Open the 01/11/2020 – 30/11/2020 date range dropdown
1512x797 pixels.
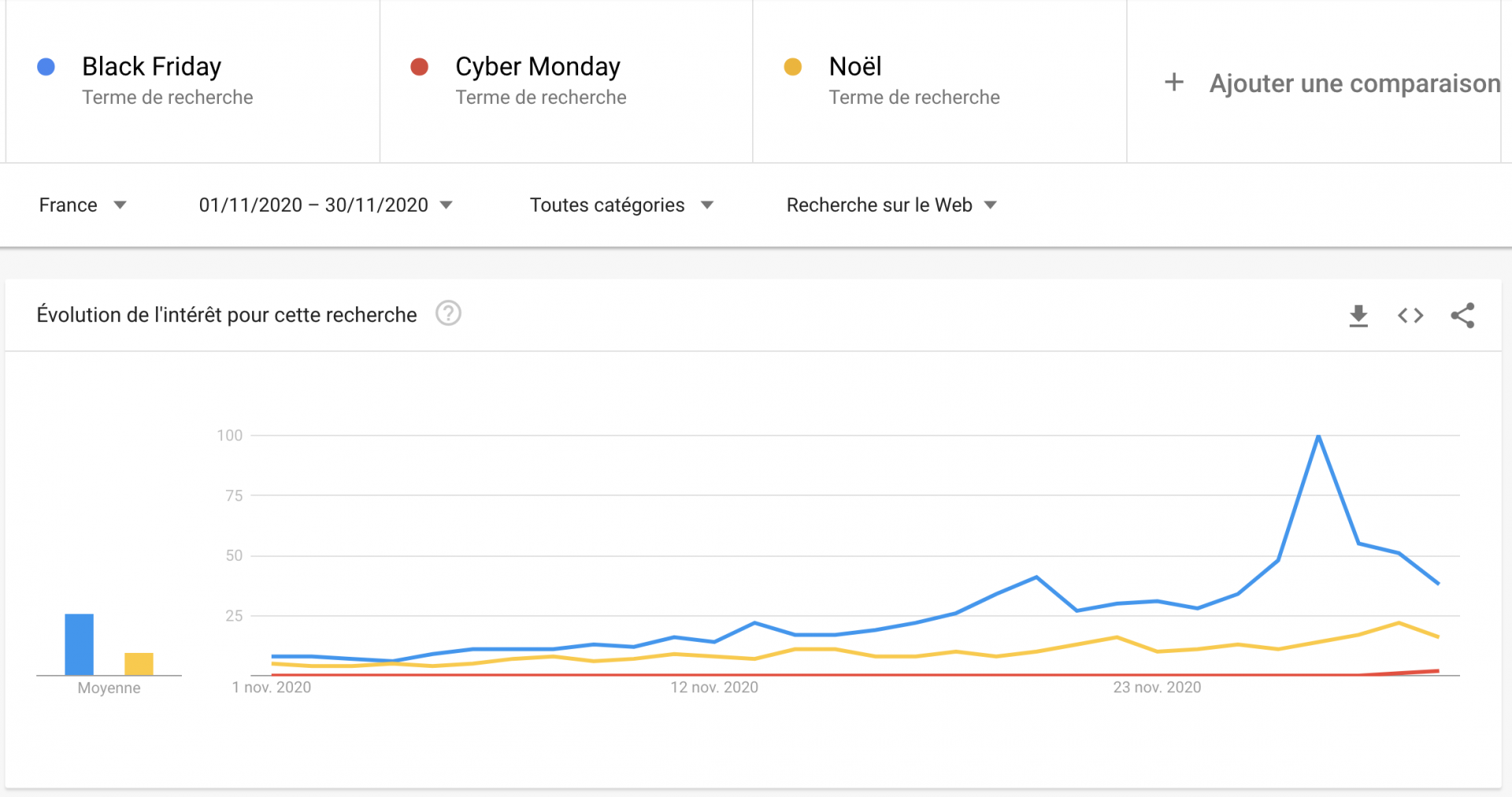[325, 205]
